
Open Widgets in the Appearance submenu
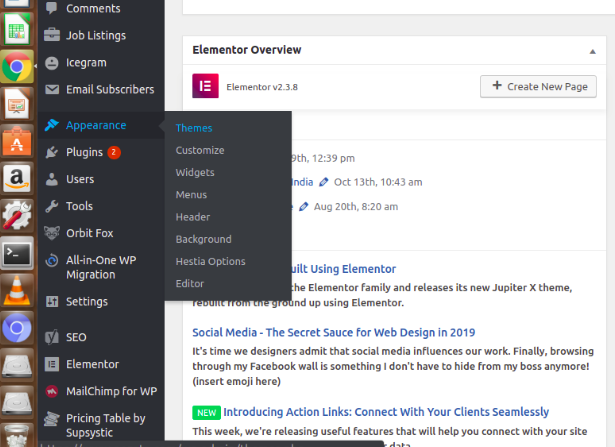point(195,173)
